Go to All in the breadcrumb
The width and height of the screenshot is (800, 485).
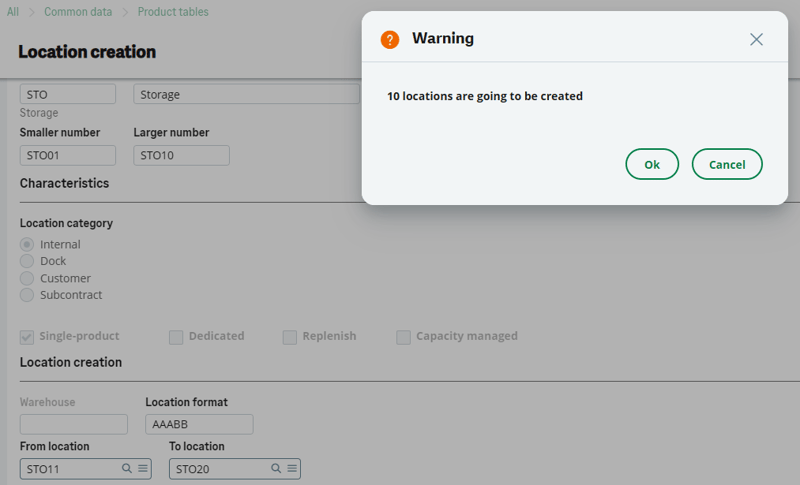pos(13,12)
